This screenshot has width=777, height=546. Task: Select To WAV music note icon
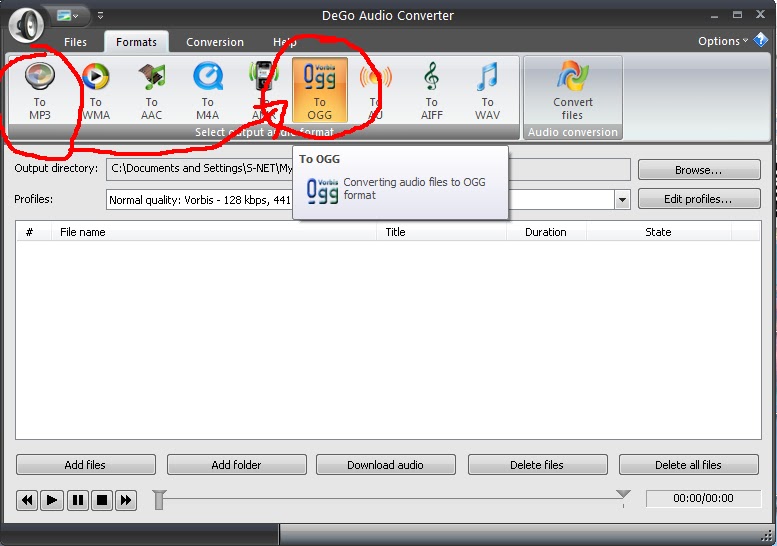pos(488,91)
